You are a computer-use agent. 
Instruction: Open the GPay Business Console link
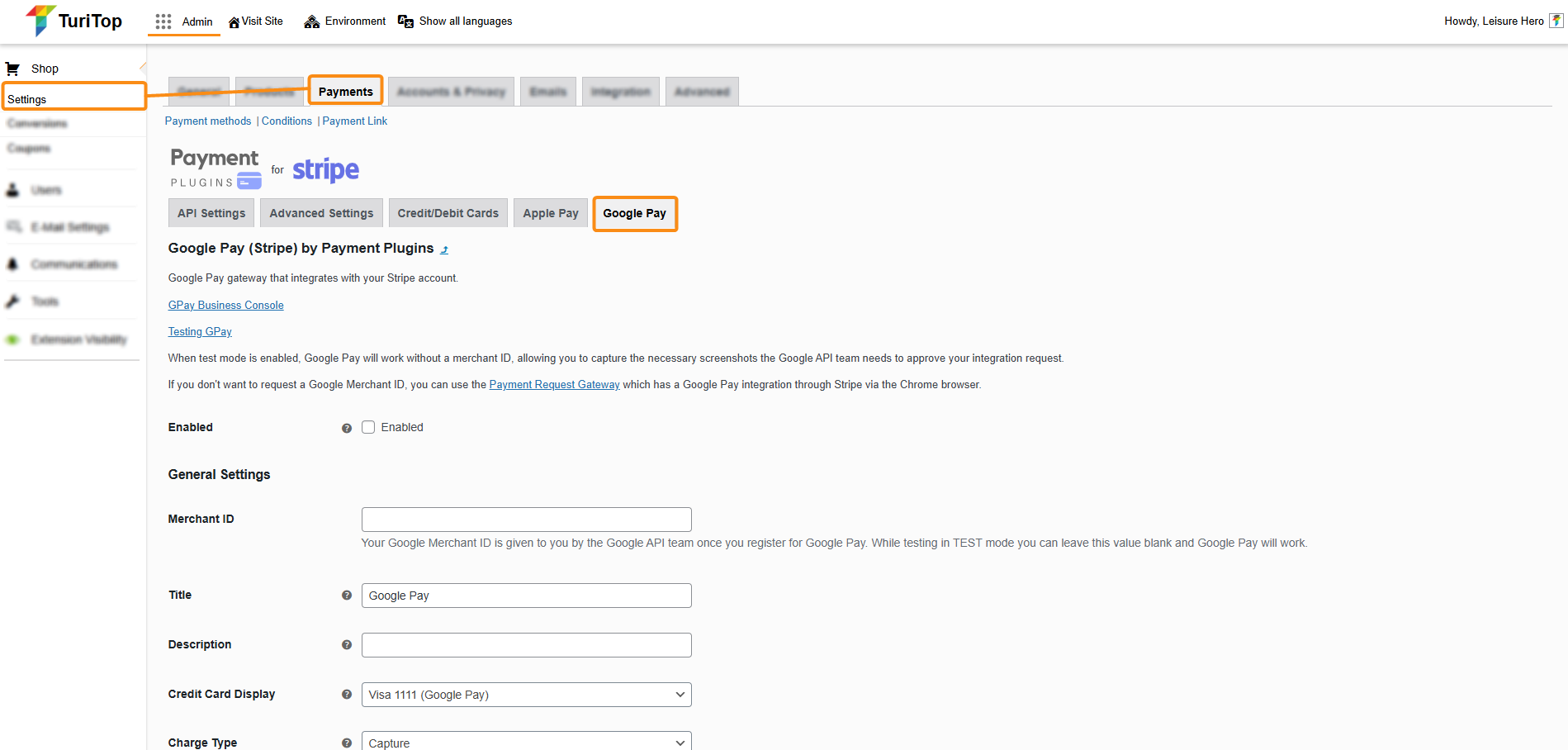(x=225, y=306)
